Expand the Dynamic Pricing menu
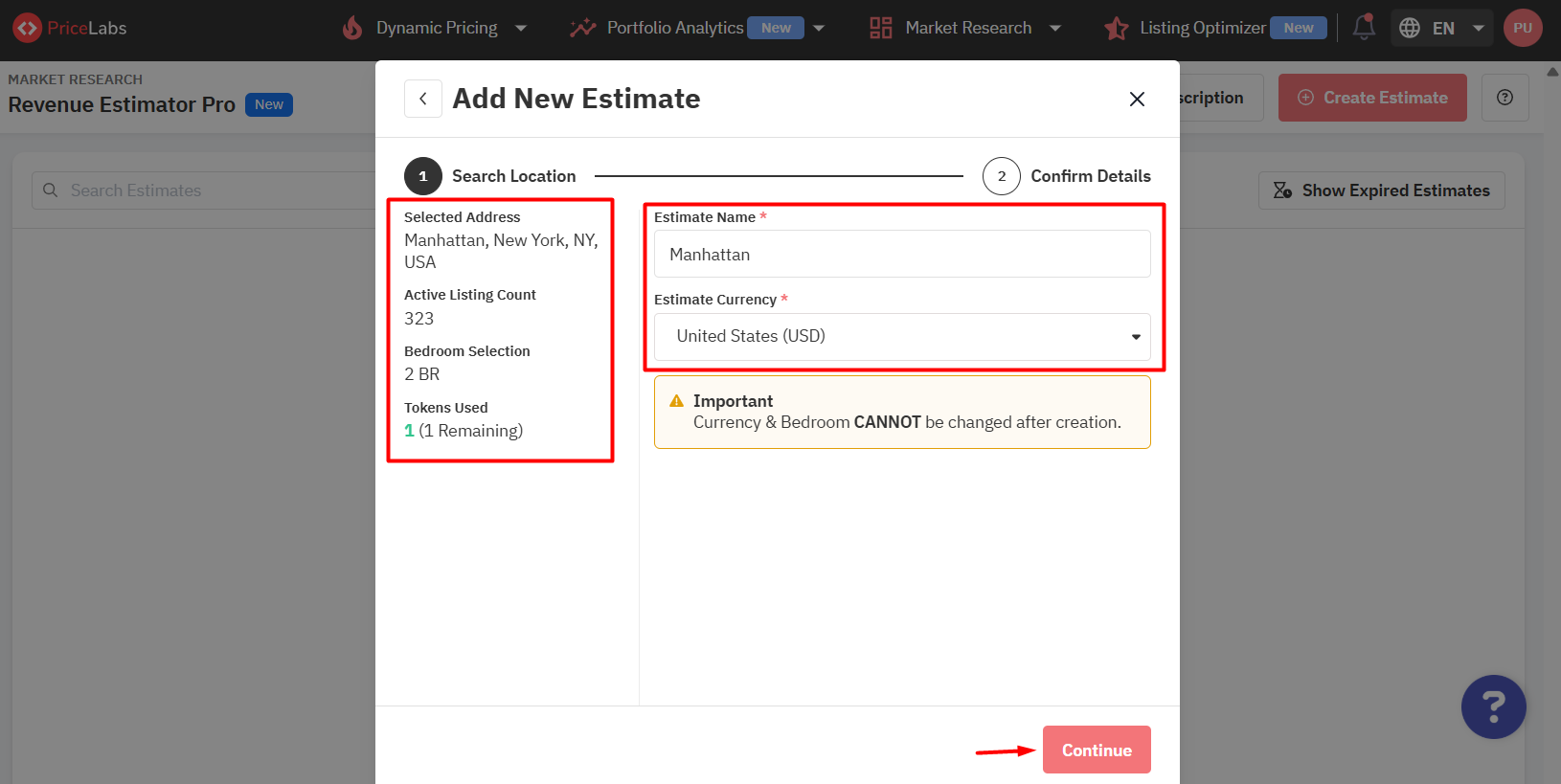The width and height of the screenshot is (1561, 784). [x=437, y=28]
